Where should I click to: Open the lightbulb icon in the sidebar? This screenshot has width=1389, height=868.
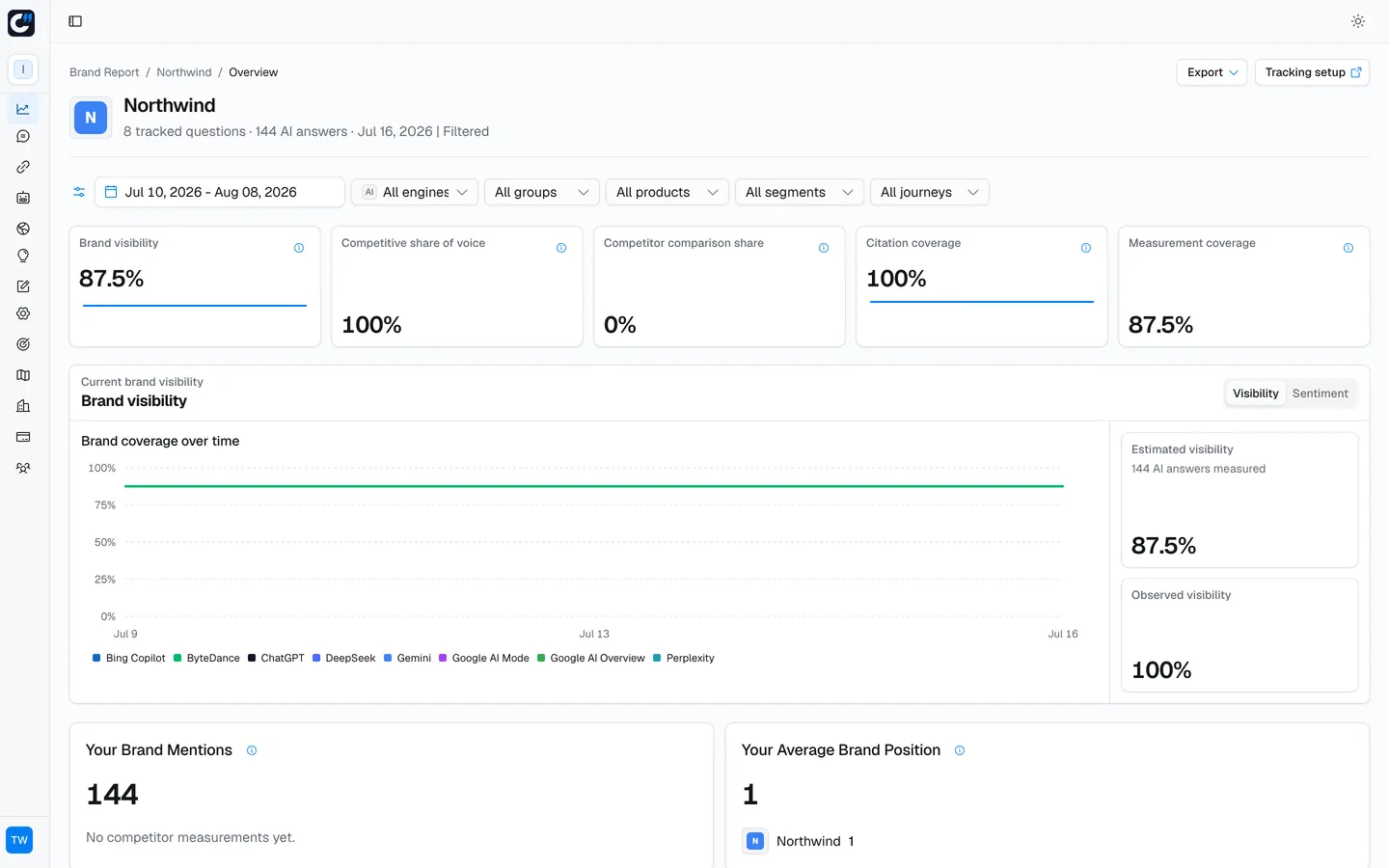(x=23, y=256)
